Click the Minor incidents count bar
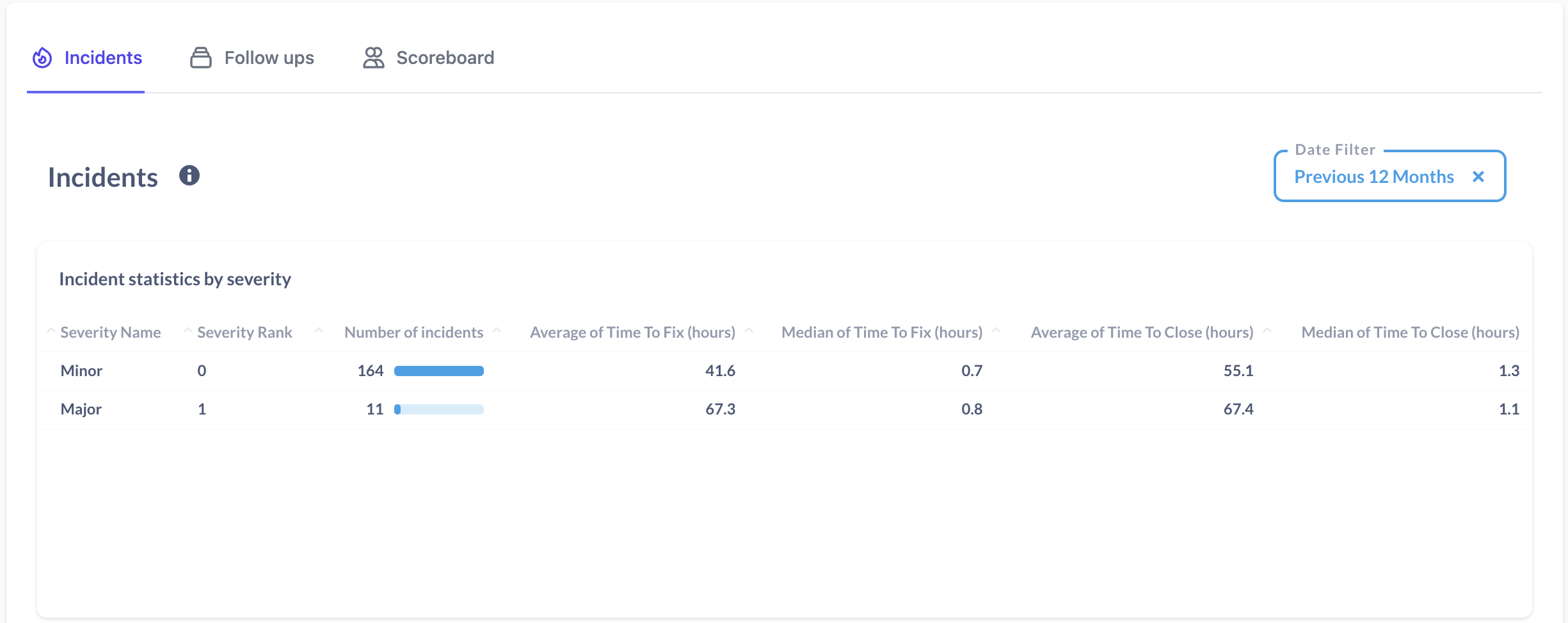This screenshot has width=1568, height=623. click(439, 371)
